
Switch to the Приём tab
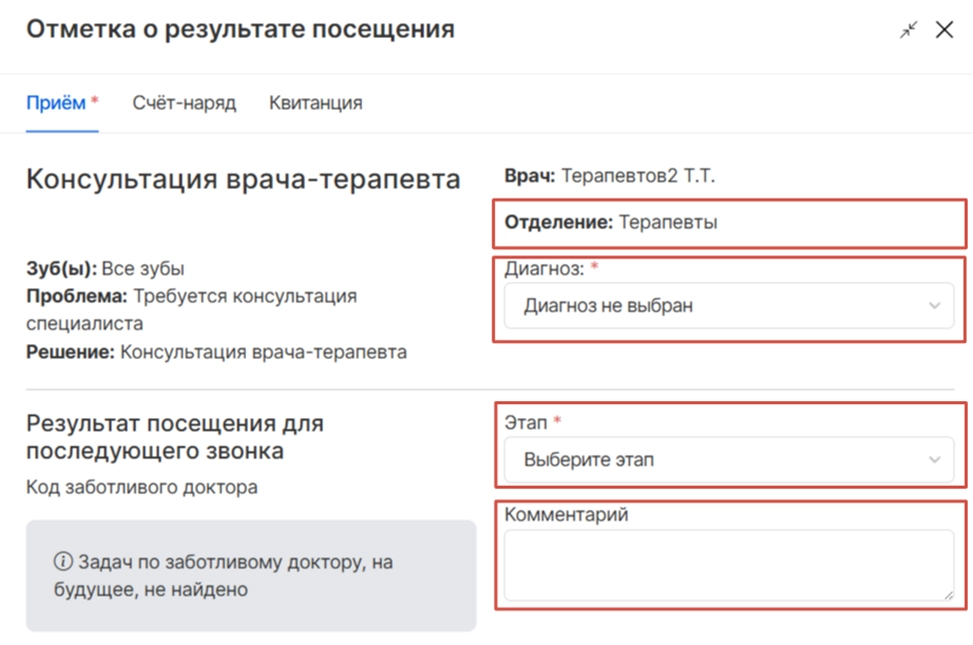[56, 103]
